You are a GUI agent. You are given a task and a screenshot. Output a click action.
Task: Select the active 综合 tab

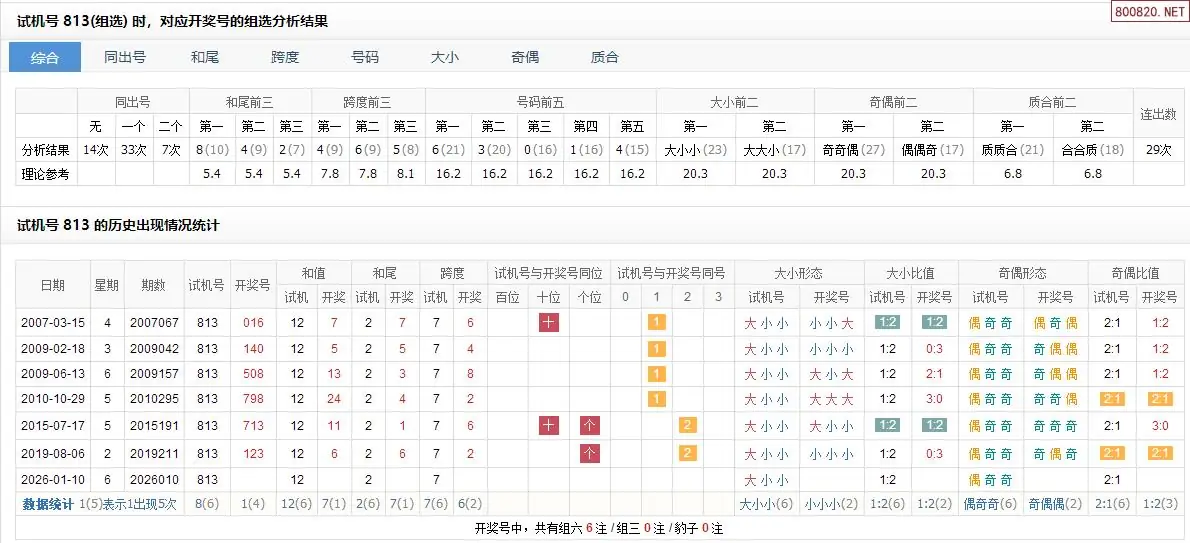tap(45, 57)
